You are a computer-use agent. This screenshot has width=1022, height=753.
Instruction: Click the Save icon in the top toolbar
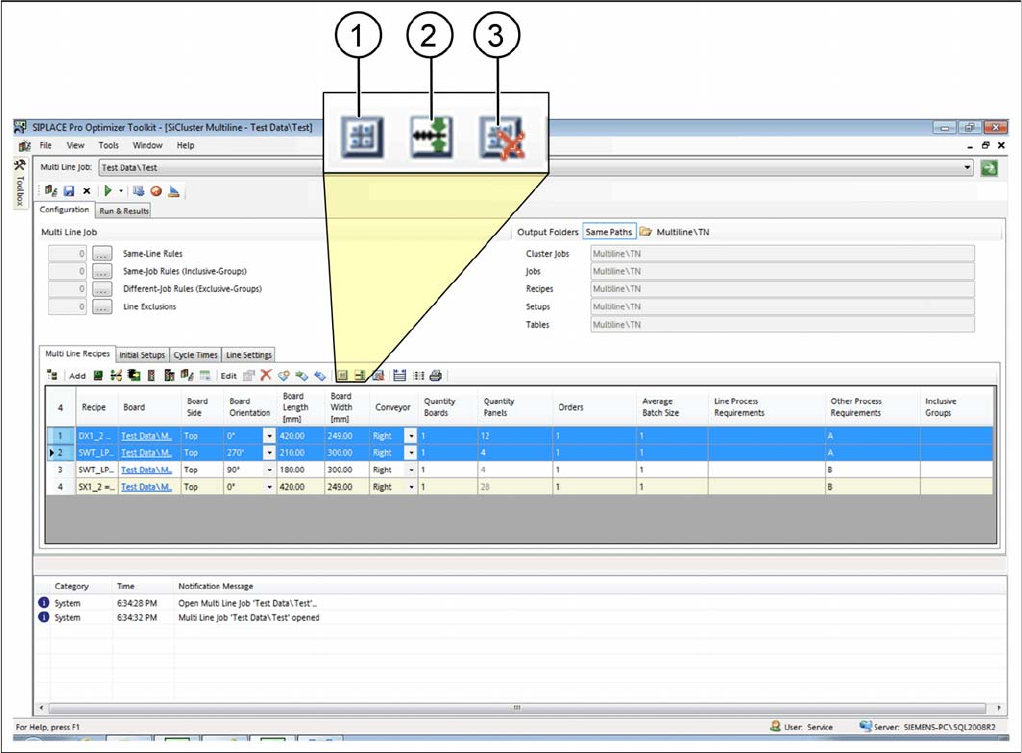point(69,190)
